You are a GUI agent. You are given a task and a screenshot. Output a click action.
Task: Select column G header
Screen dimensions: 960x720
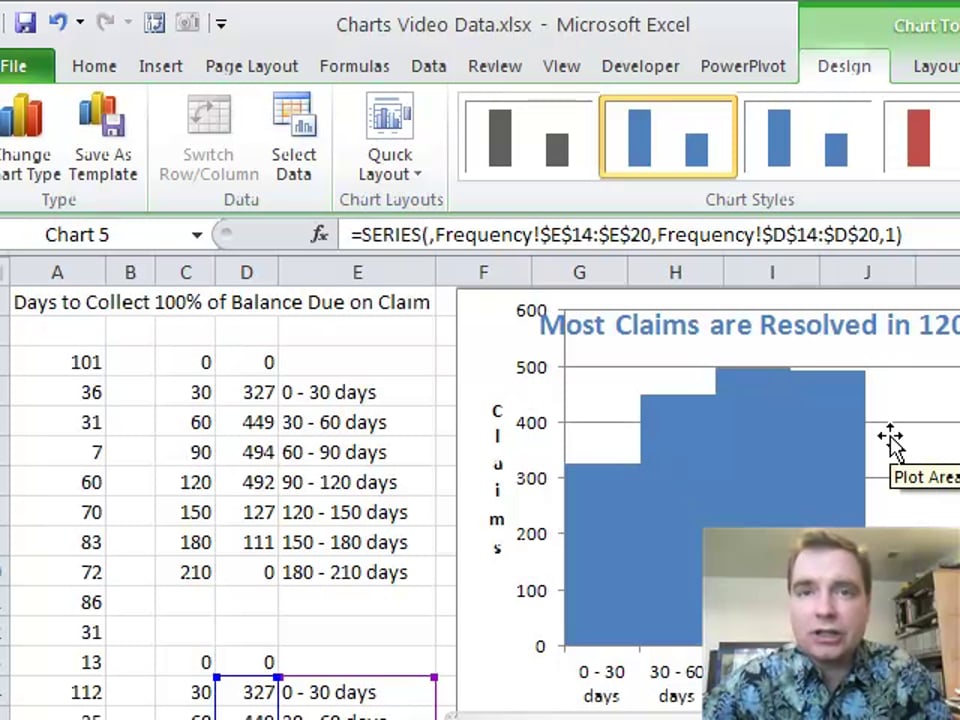[579, 272]
